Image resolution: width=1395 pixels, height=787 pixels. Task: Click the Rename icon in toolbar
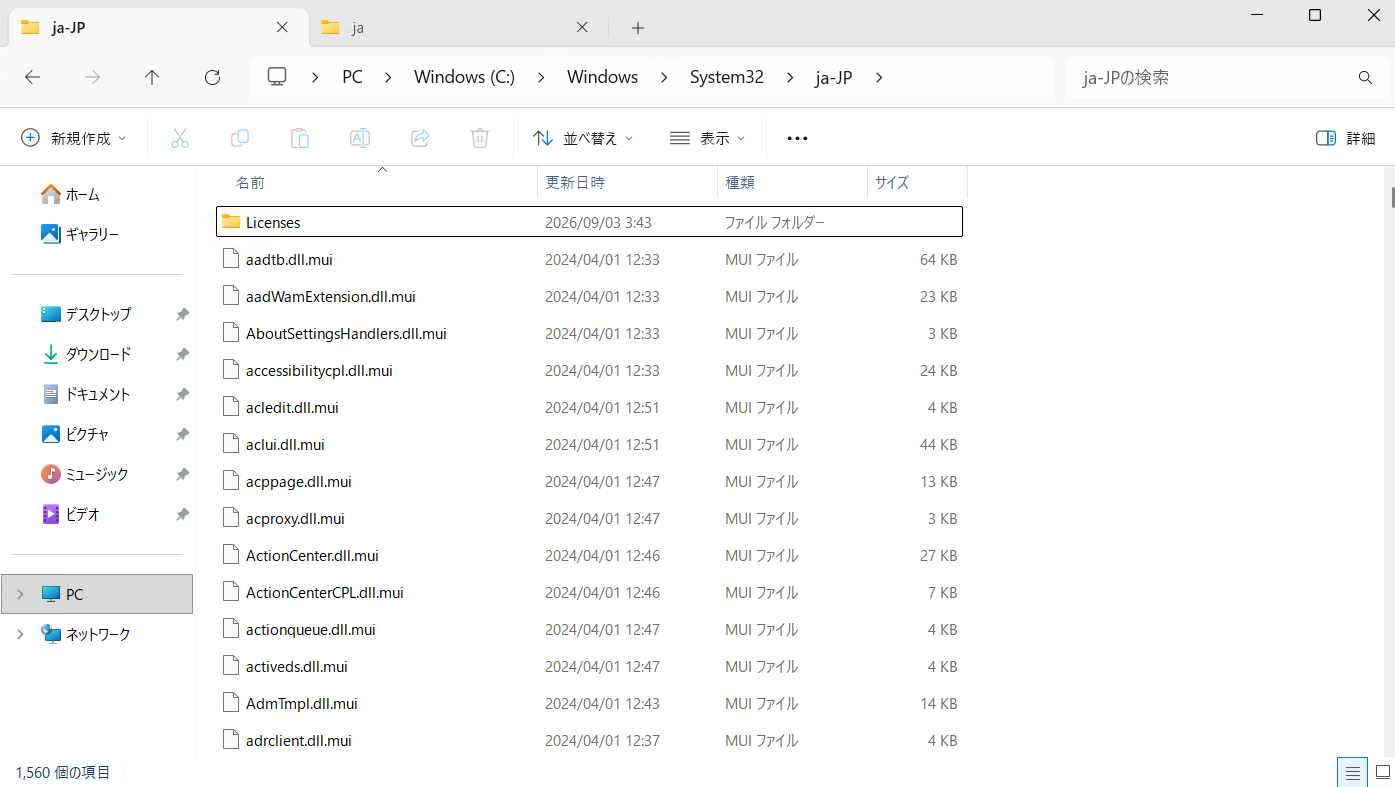(360, 138)
